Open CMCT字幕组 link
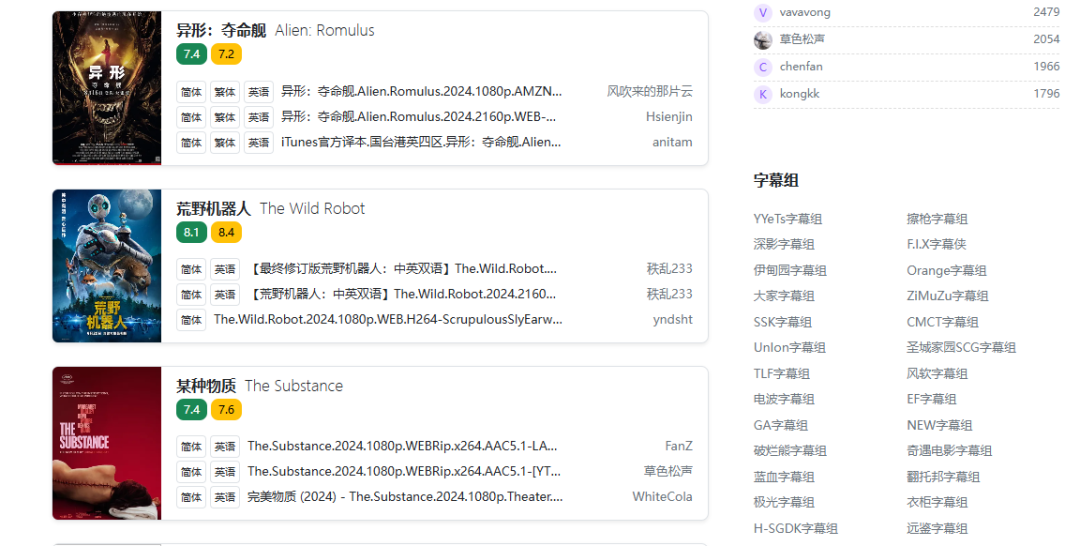 (943, 322)
